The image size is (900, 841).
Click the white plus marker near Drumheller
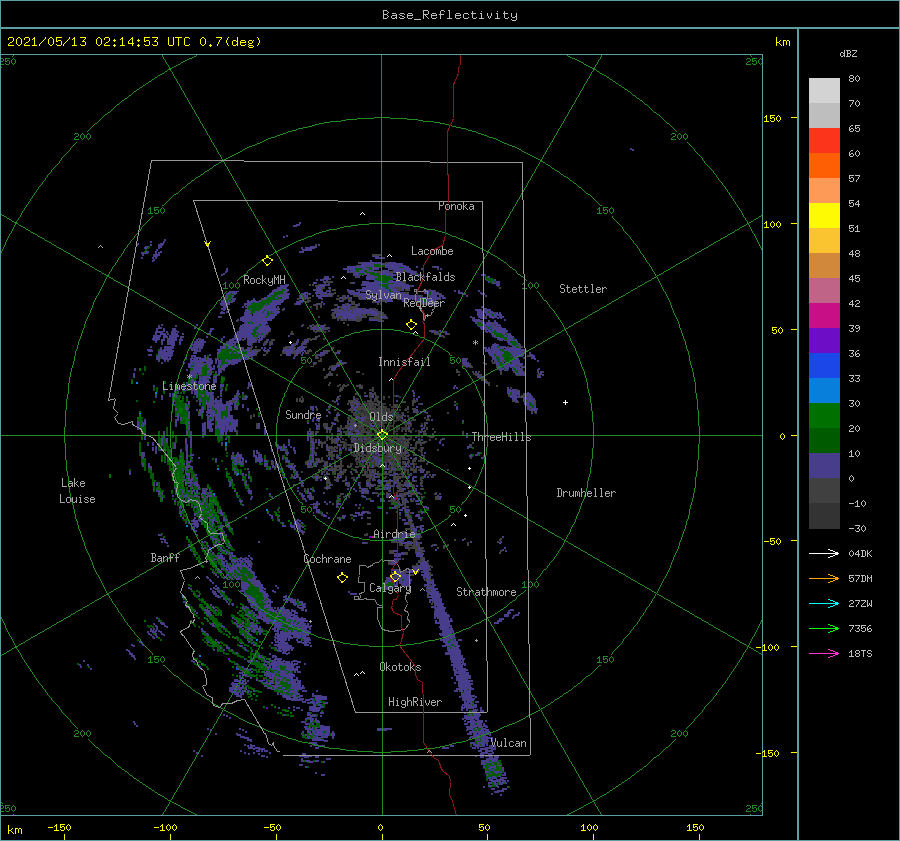pos(565,402)
